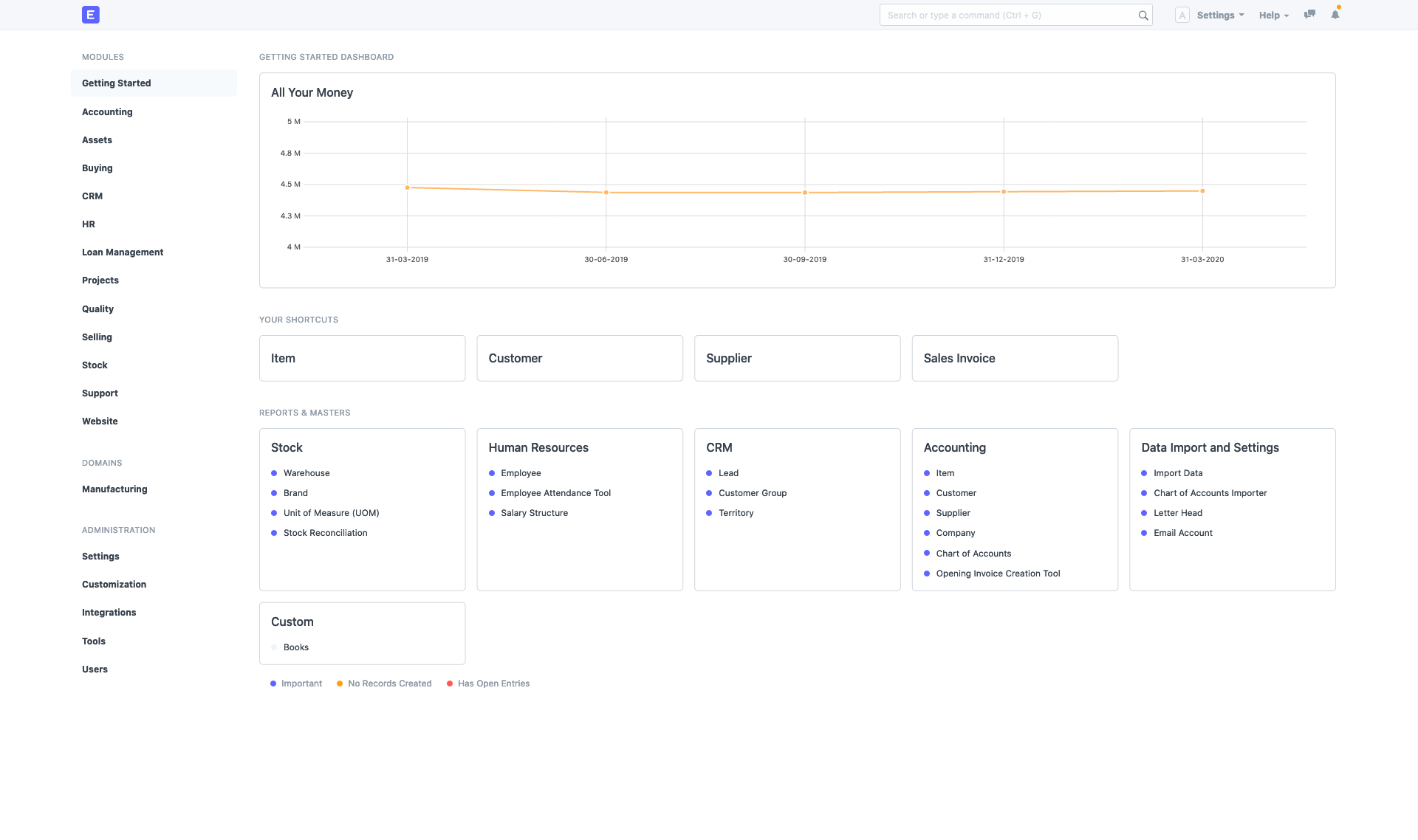Click the search magnifier icon
1418x840 pixels.
pos(1142,15)
